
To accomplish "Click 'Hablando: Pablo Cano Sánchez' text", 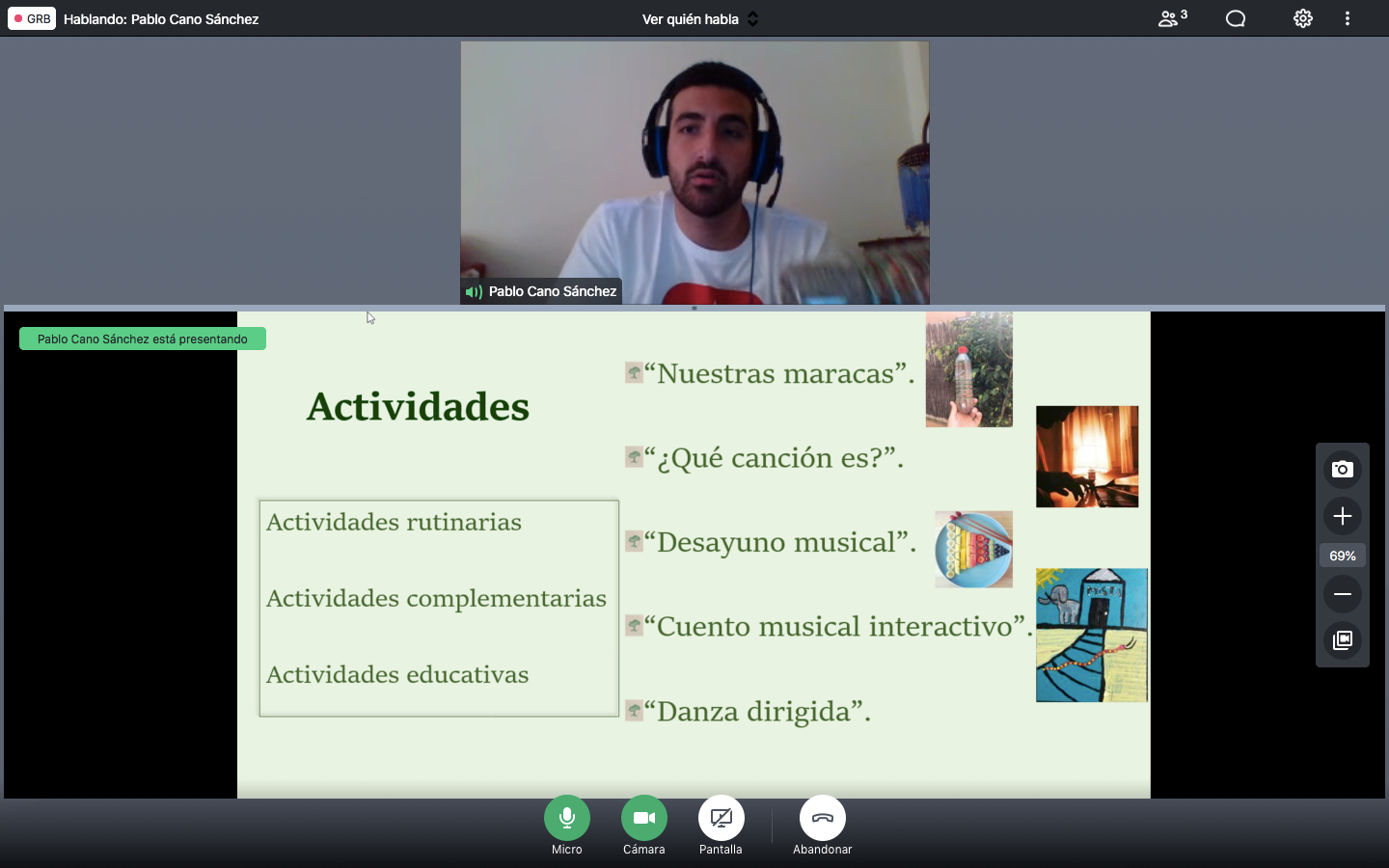I will pyautogui.click(x=161, y=19).
